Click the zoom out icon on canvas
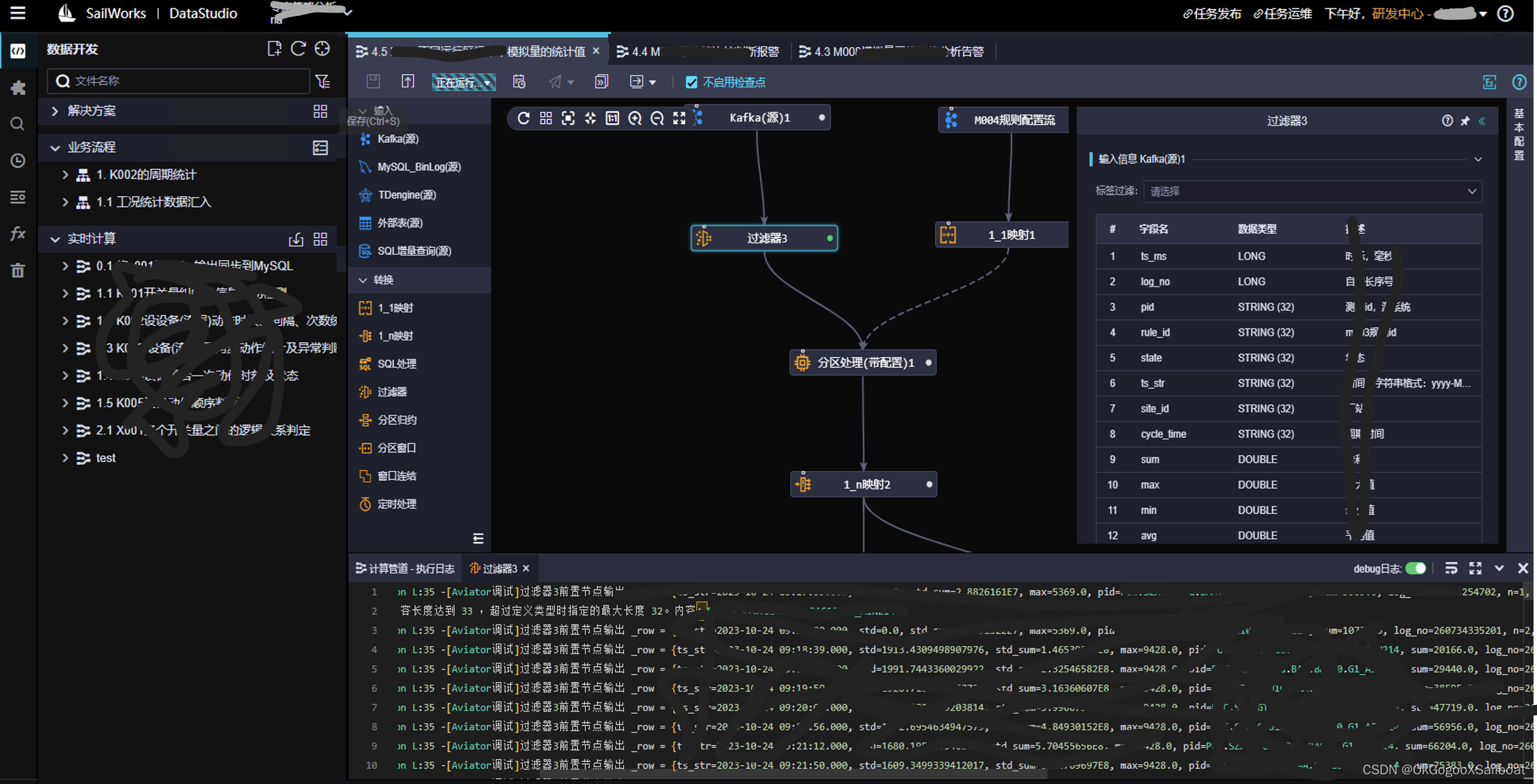This screenshot has width=1537, height=784. [657, 119]
